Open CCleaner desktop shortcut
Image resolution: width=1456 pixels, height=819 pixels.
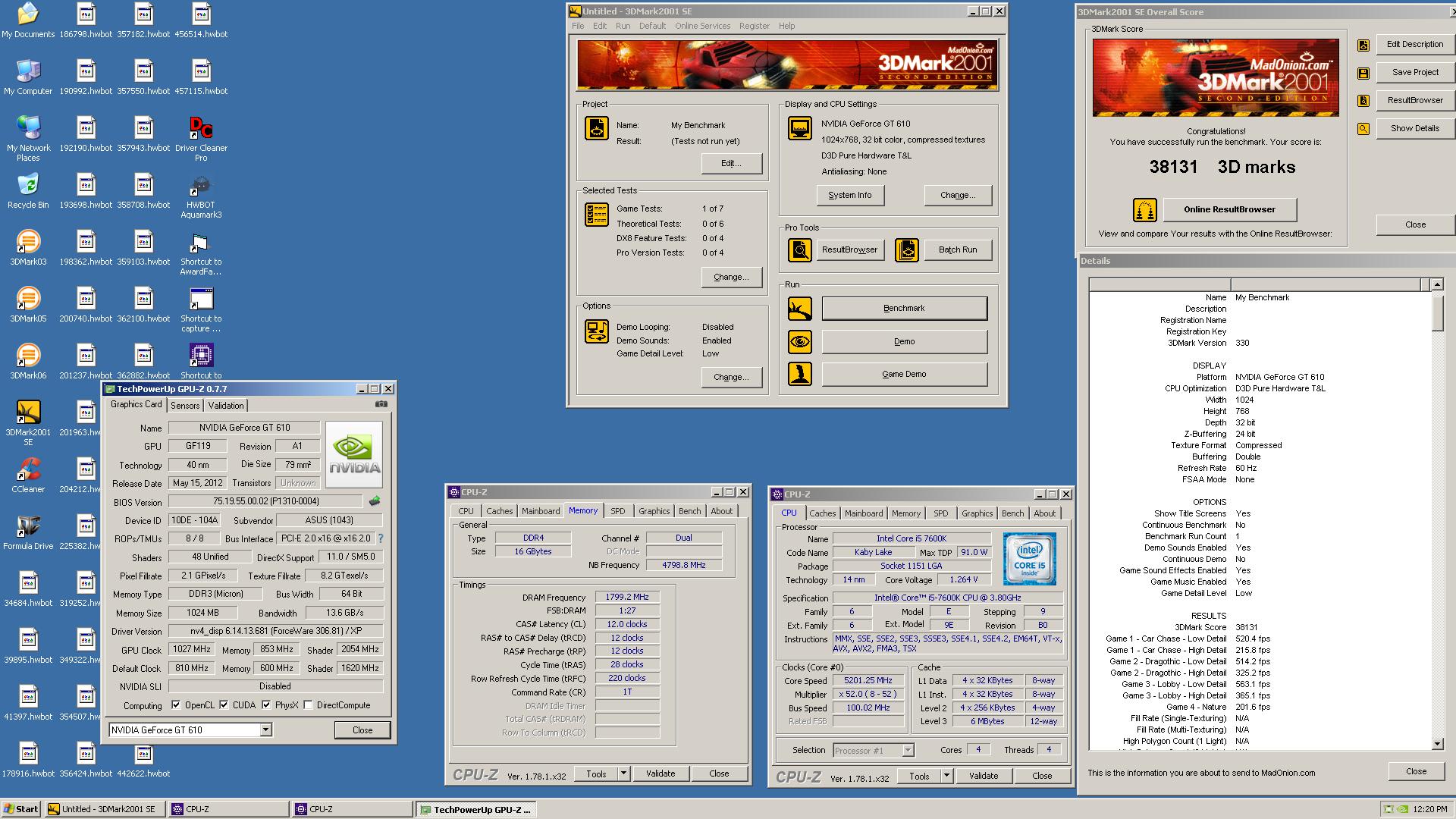tap(28, 475)
